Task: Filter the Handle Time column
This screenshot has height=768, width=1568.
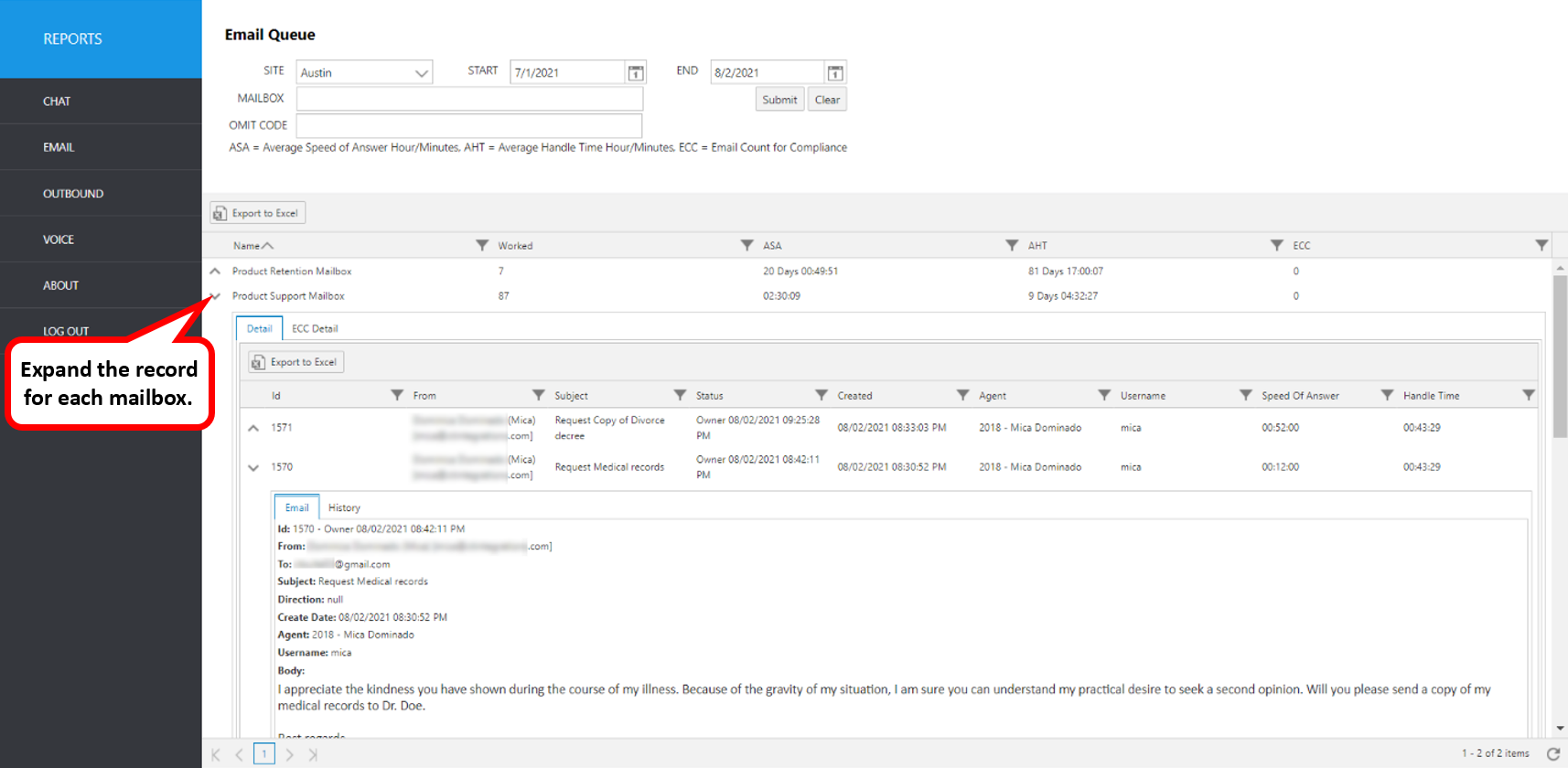Action: (x=1528, y=395)
